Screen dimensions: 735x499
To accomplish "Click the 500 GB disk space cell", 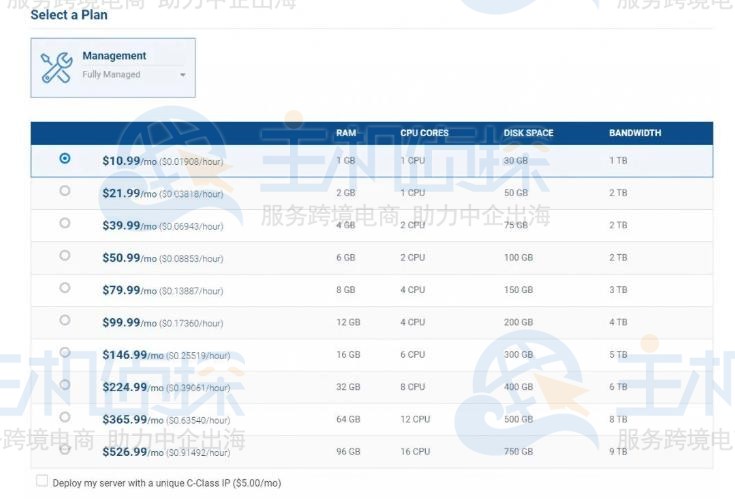I will [x=518, y=419].
